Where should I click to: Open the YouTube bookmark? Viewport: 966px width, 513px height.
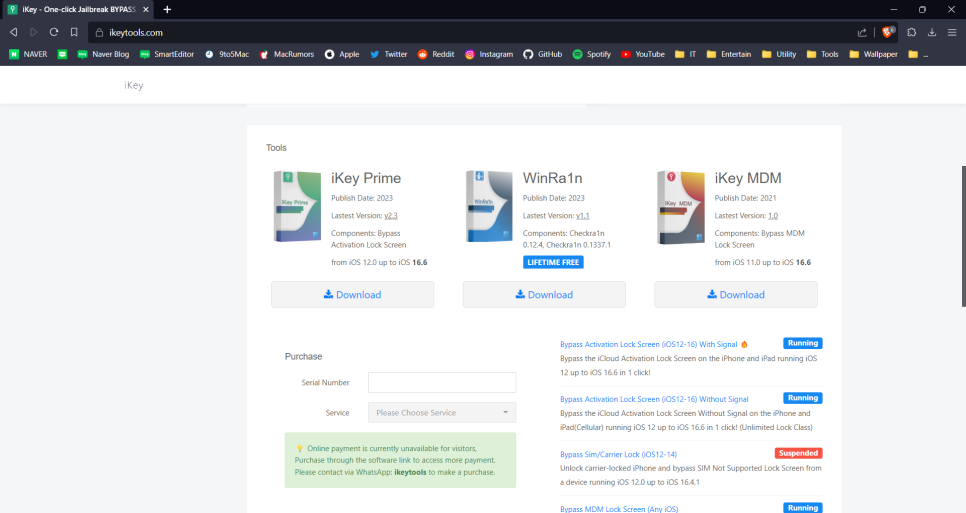(x=643, y=54)
